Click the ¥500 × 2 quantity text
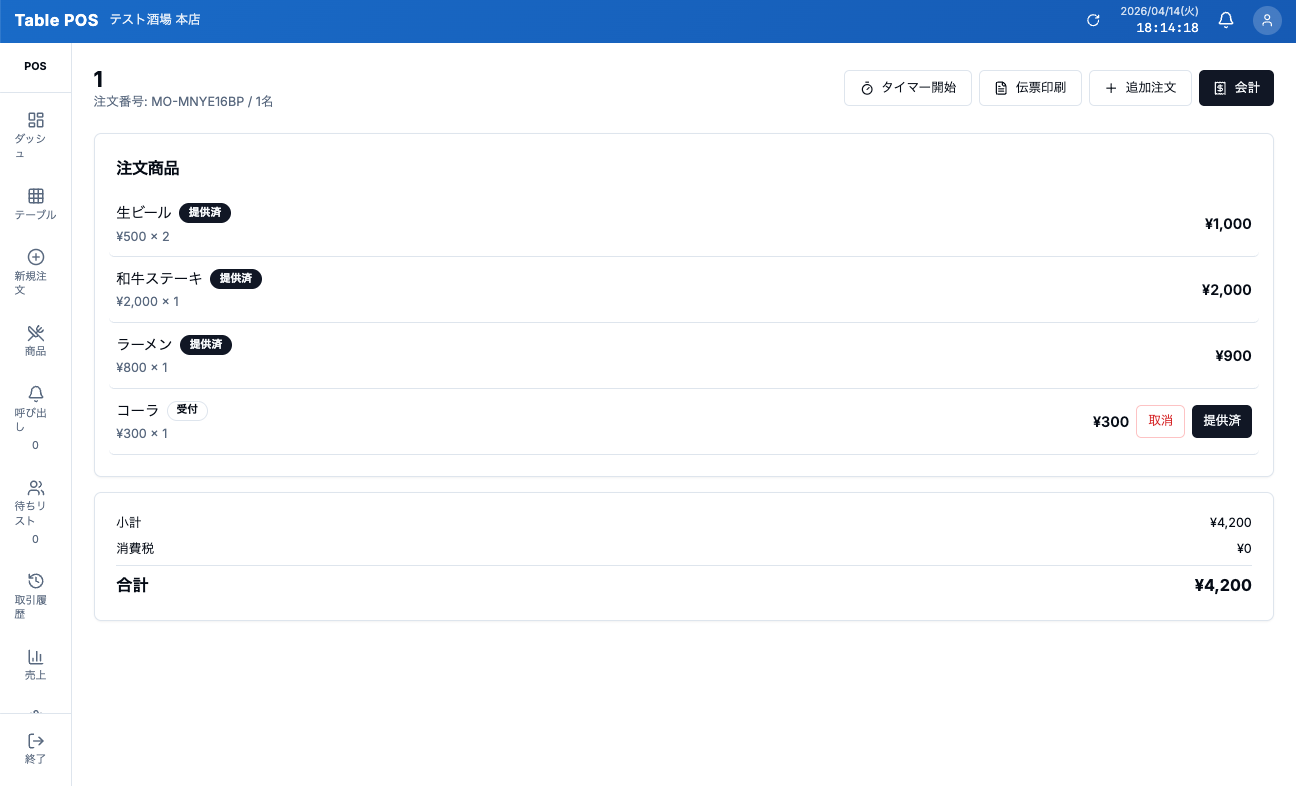Image resolution: width=1296 pixels, height=787 pixels. coord(143,236)
